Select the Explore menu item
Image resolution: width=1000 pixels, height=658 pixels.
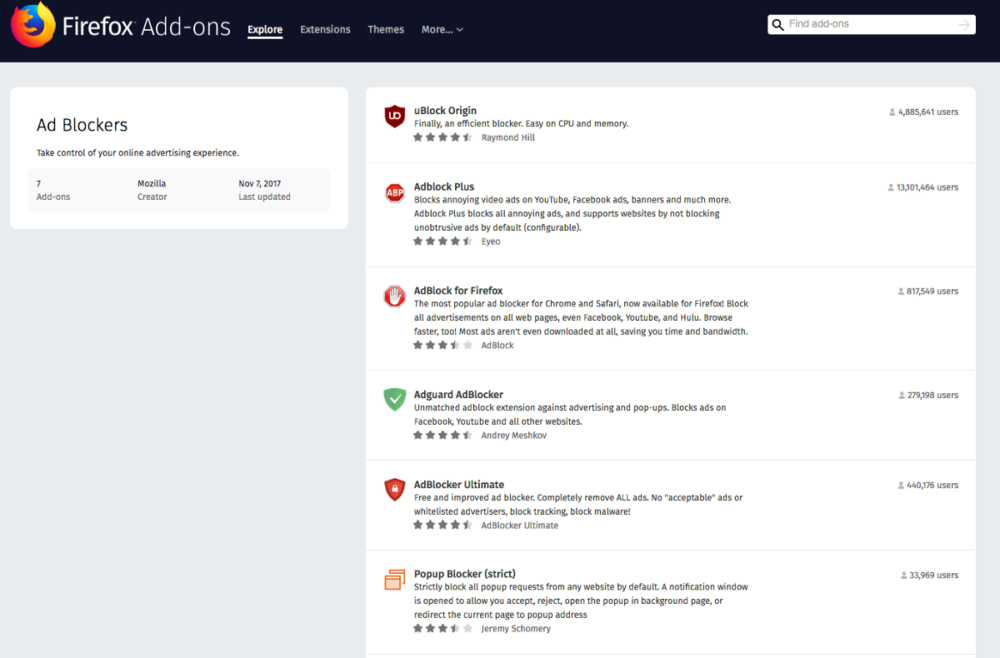(x=264, y=29)
